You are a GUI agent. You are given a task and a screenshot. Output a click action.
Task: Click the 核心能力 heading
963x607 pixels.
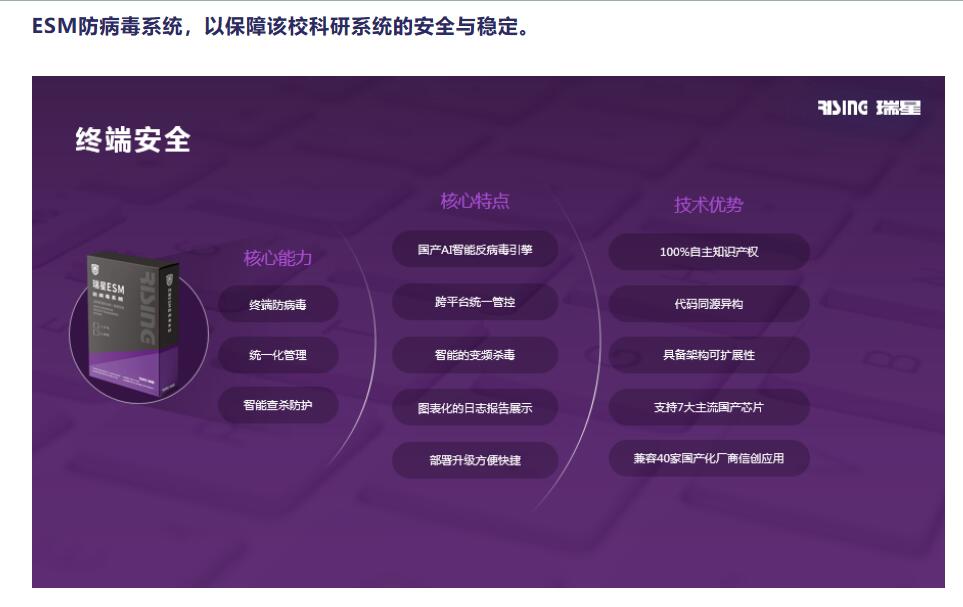[278, 257]
